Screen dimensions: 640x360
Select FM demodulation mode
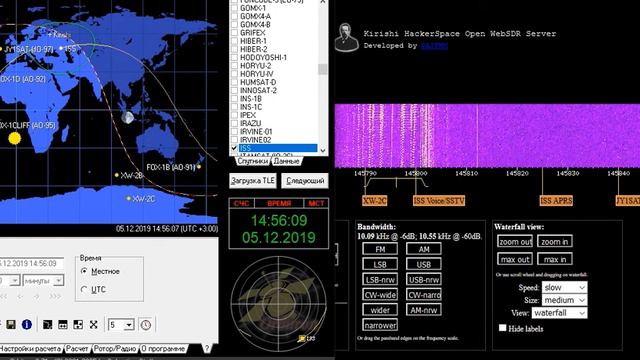click(380, 249)
